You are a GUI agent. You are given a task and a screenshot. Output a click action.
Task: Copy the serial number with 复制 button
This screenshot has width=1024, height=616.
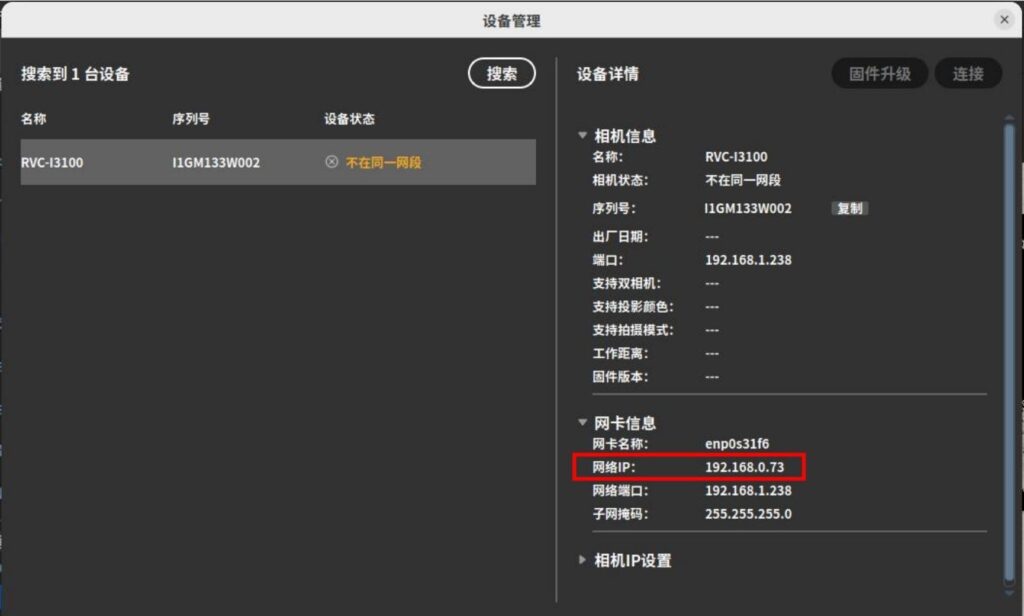[x=850, y=208]
